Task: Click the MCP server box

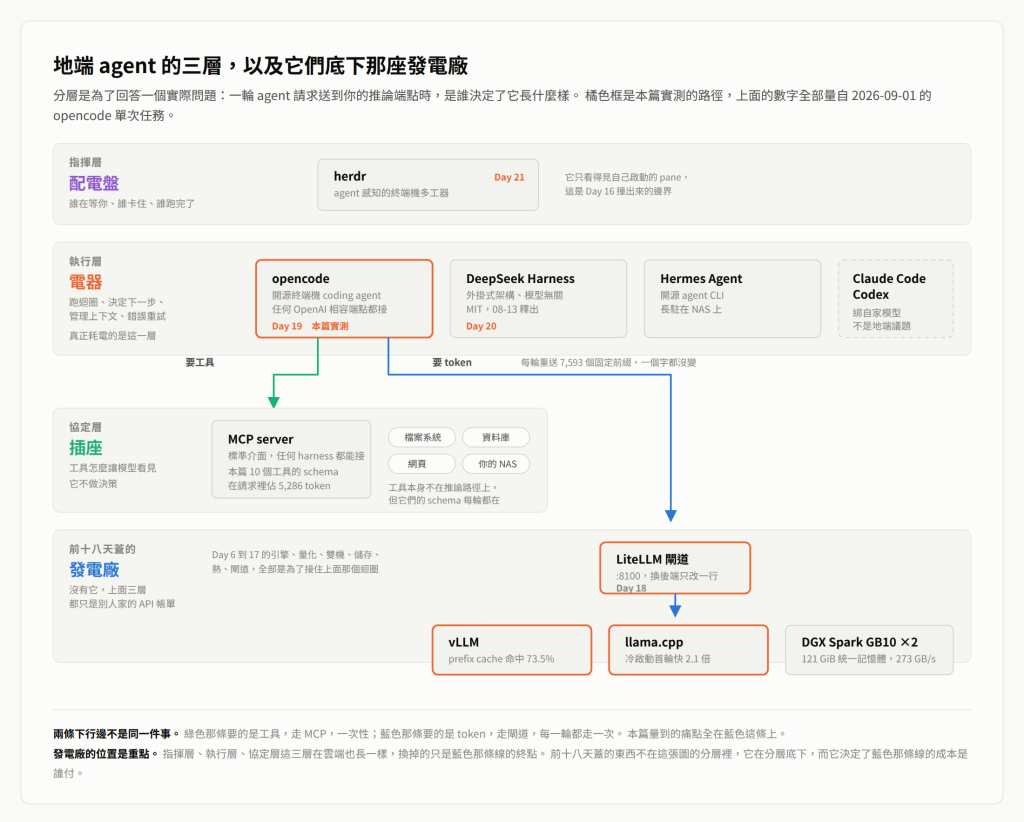Action: (x=291, y=460)
